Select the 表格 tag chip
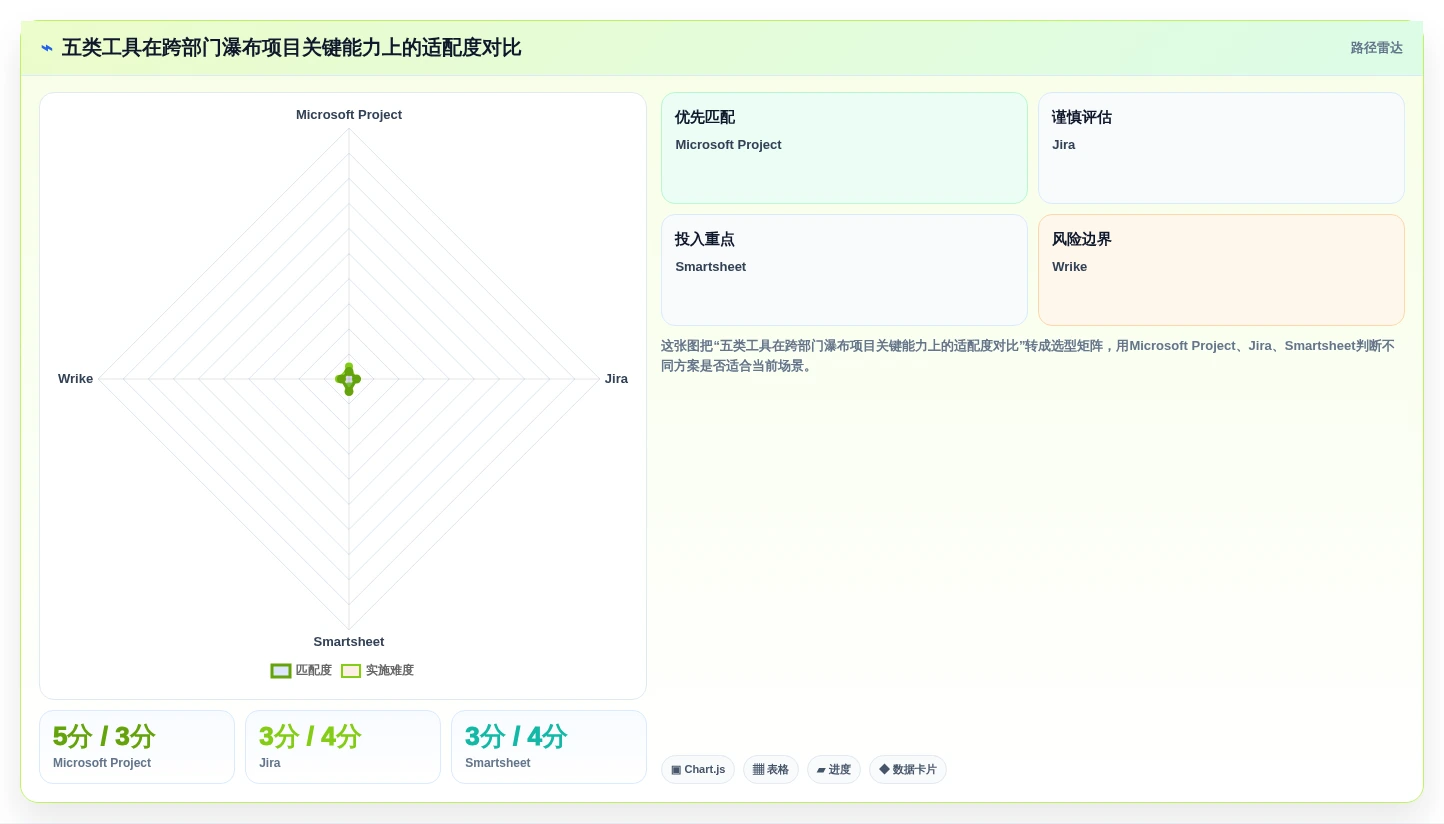The image size is (1444, 824). coord(771,769)
